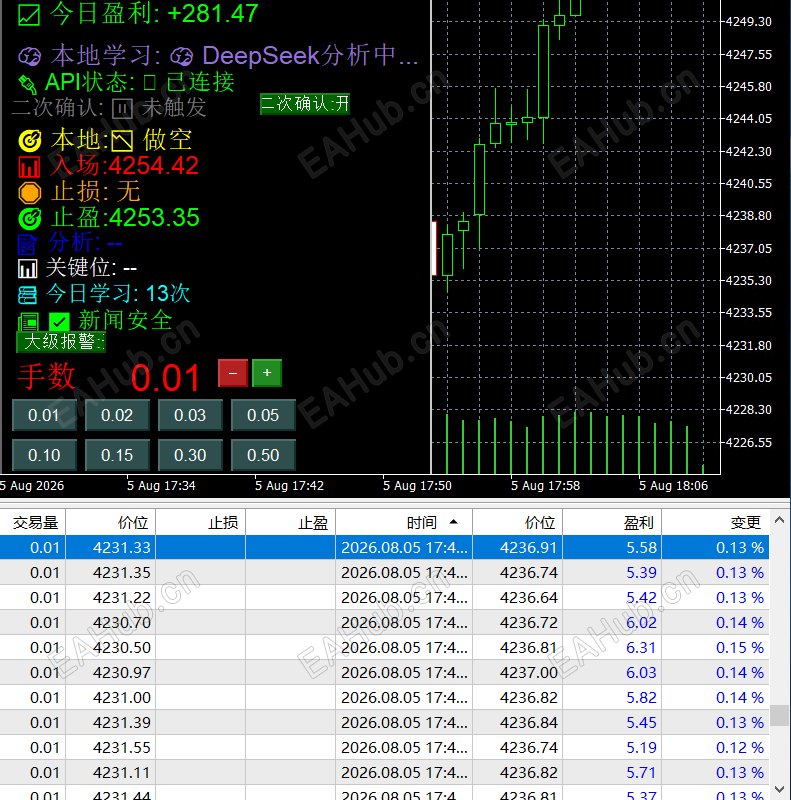Click the today profit chart icon
791x800 pixels.
(29, 15)
